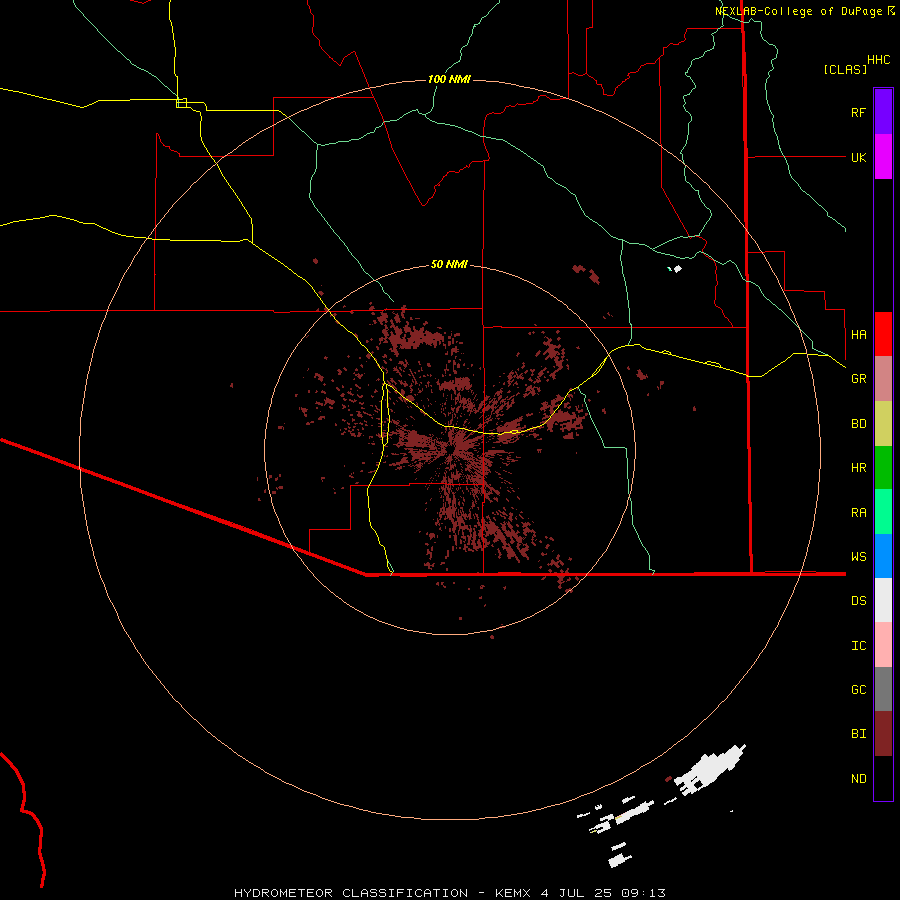Click the 'BD' legend label

858,424
